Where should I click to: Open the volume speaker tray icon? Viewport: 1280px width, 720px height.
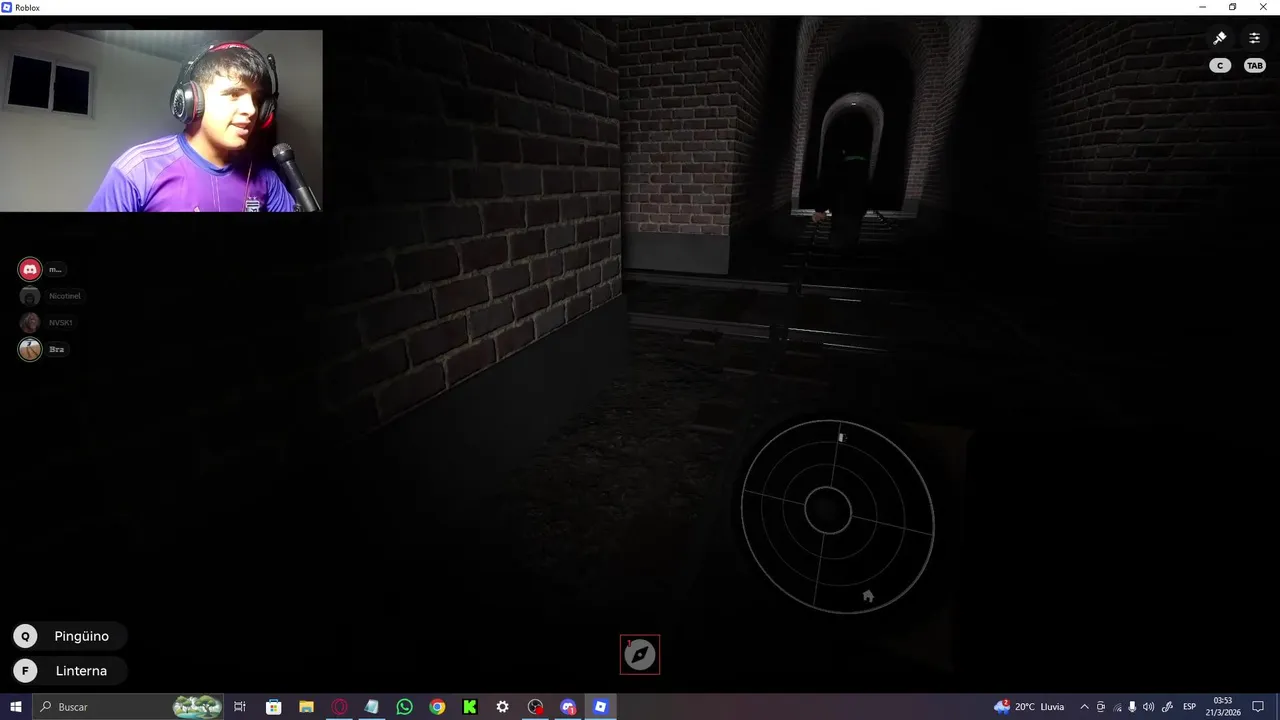1148,707
